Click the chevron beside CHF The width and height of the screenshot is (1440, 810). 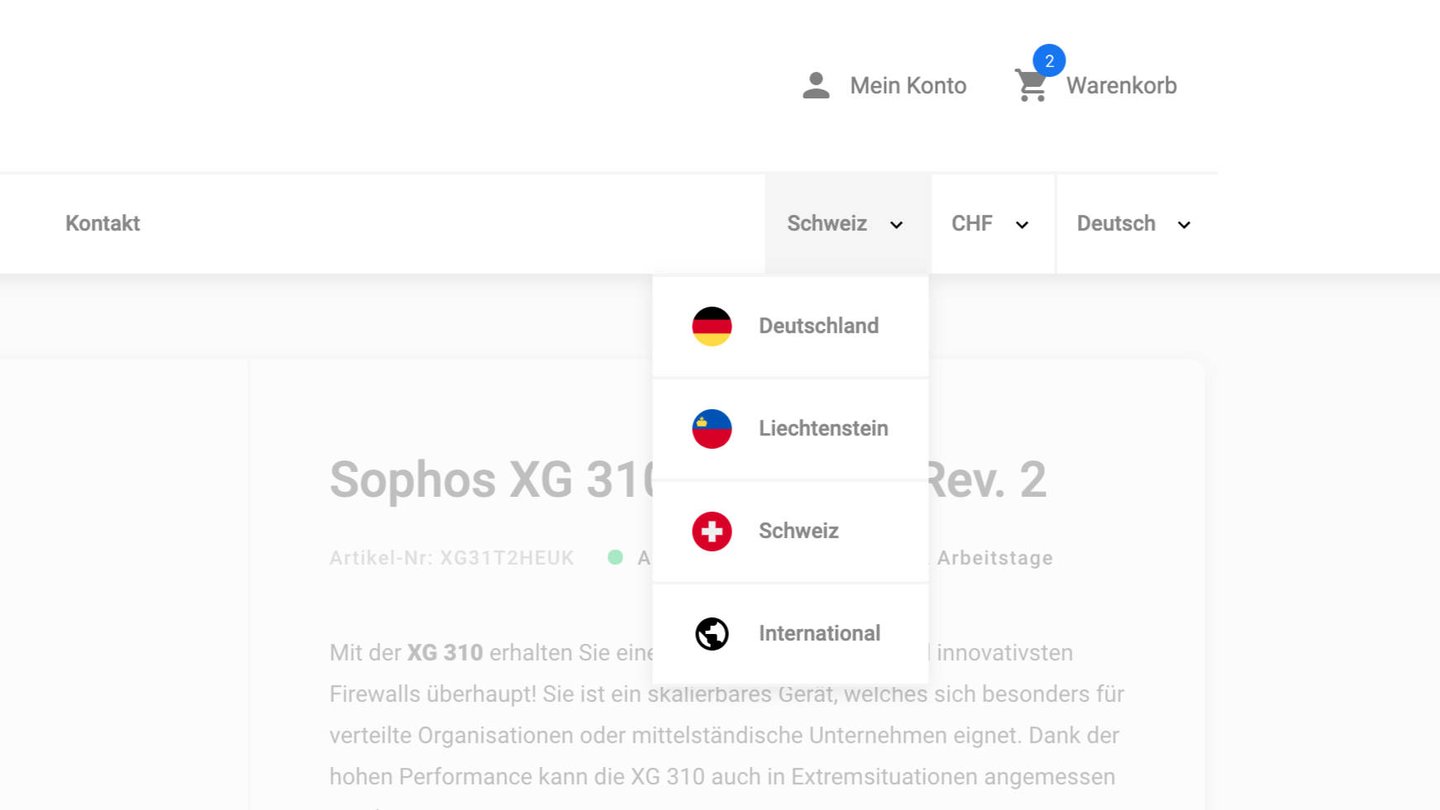[x=1022, y=225]
